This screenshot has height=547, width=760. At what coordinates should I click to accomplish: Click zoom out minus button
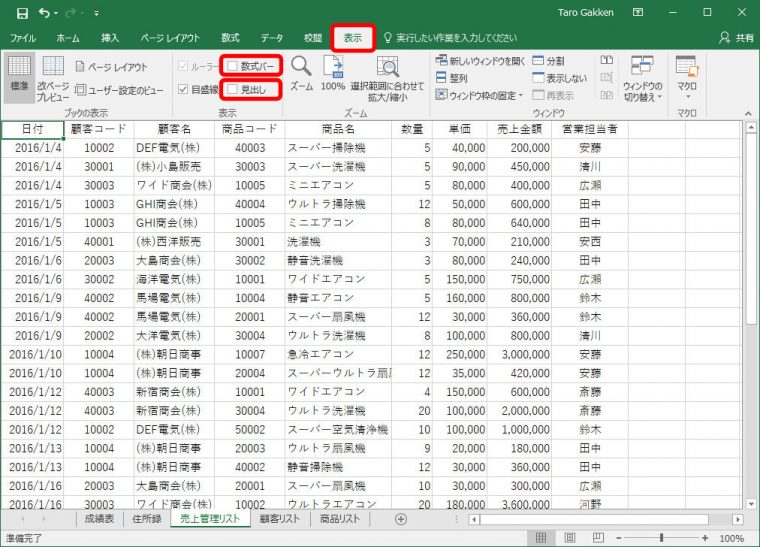tap(619, 538)
